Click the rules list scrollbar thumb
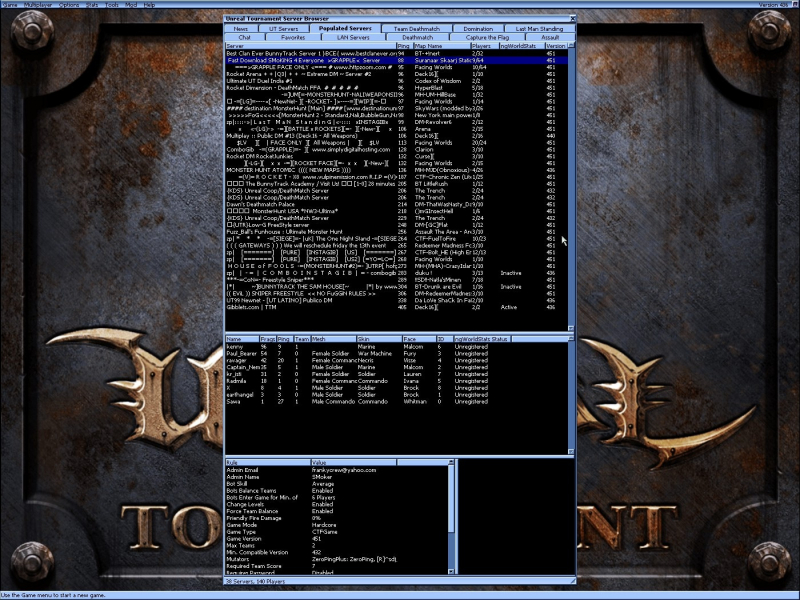Image resolution: width=800 pixels, height=600 pixels. [451, 498]
